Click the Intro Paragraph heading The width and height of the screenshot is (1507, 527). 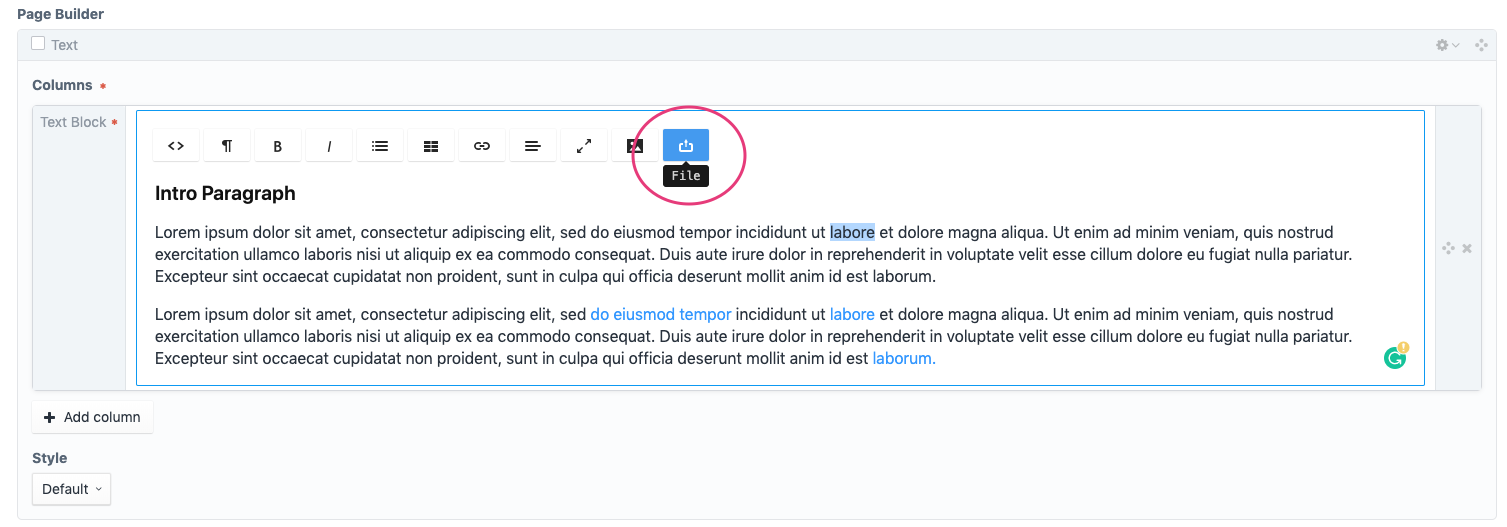pyautogui.click(x=225, y=193)
